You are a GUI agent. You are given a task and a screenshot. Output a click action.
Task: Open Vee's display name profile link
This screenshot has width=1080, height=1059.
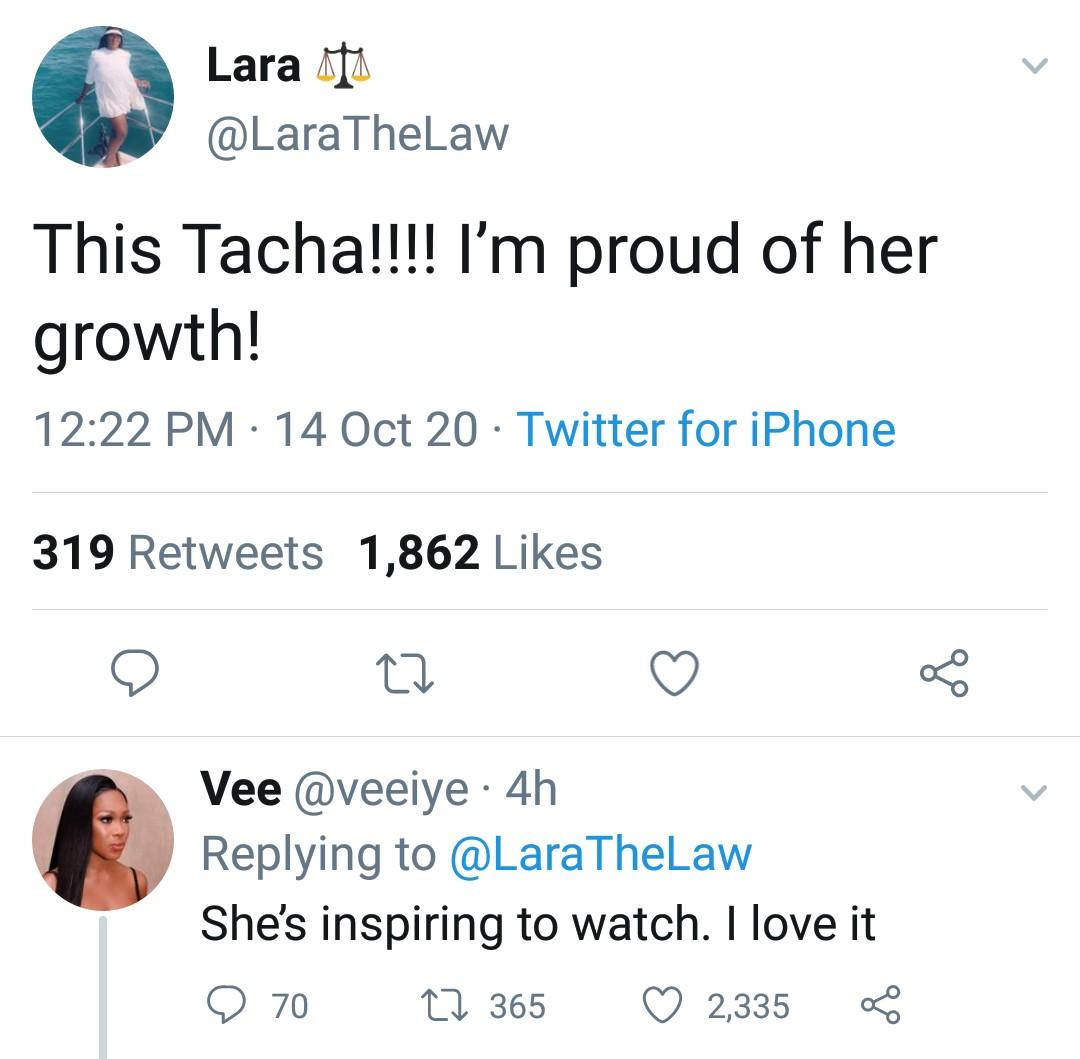point(240,789)
